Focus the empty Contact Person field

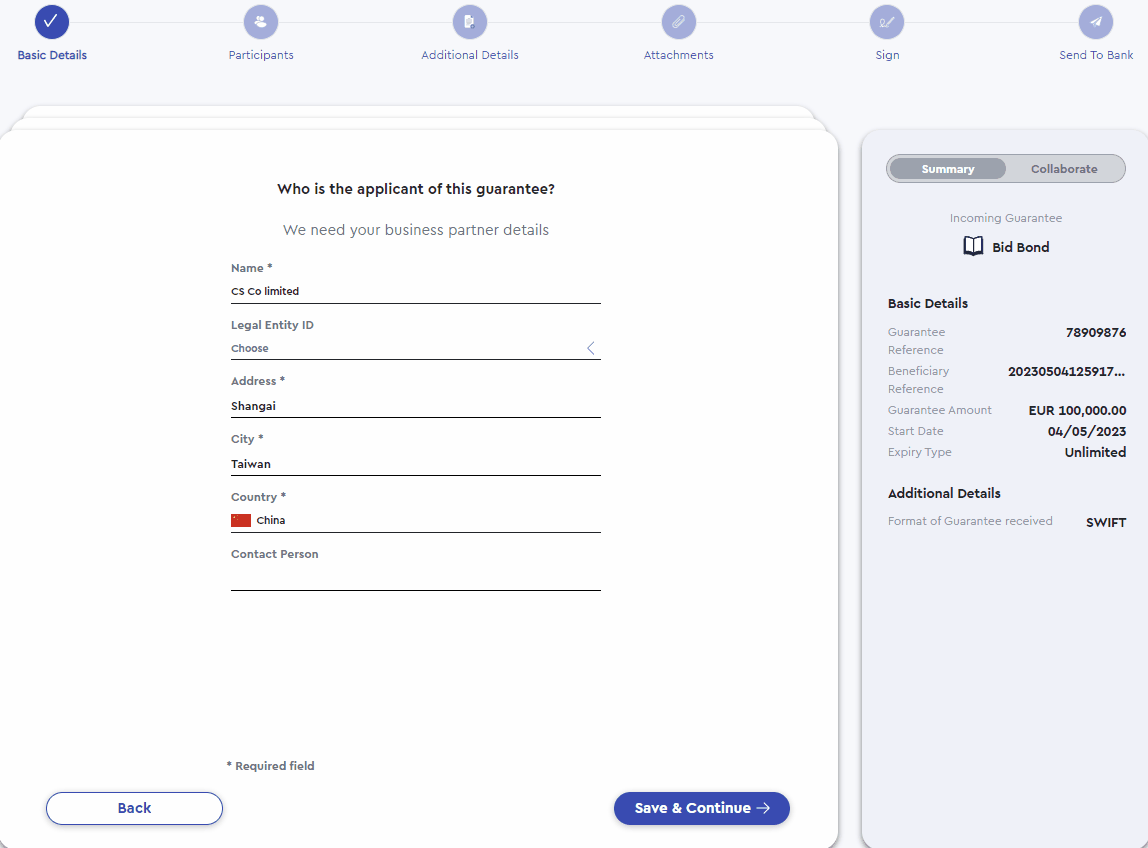tap(416, 578)
